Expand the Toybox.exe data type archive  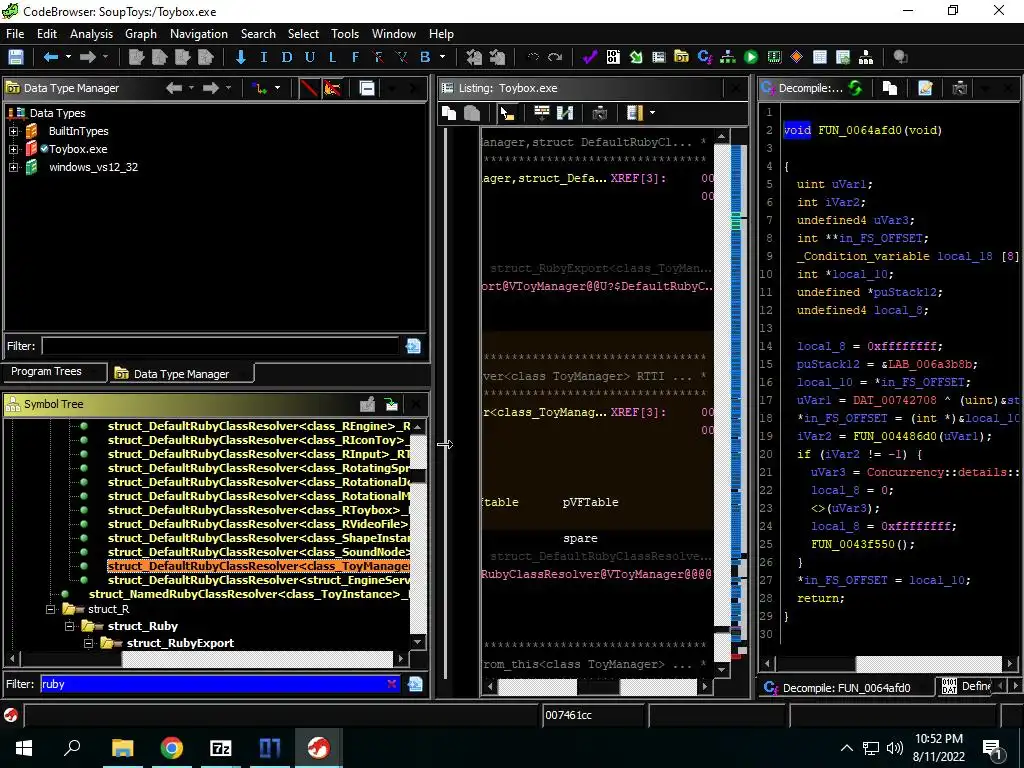14,150
